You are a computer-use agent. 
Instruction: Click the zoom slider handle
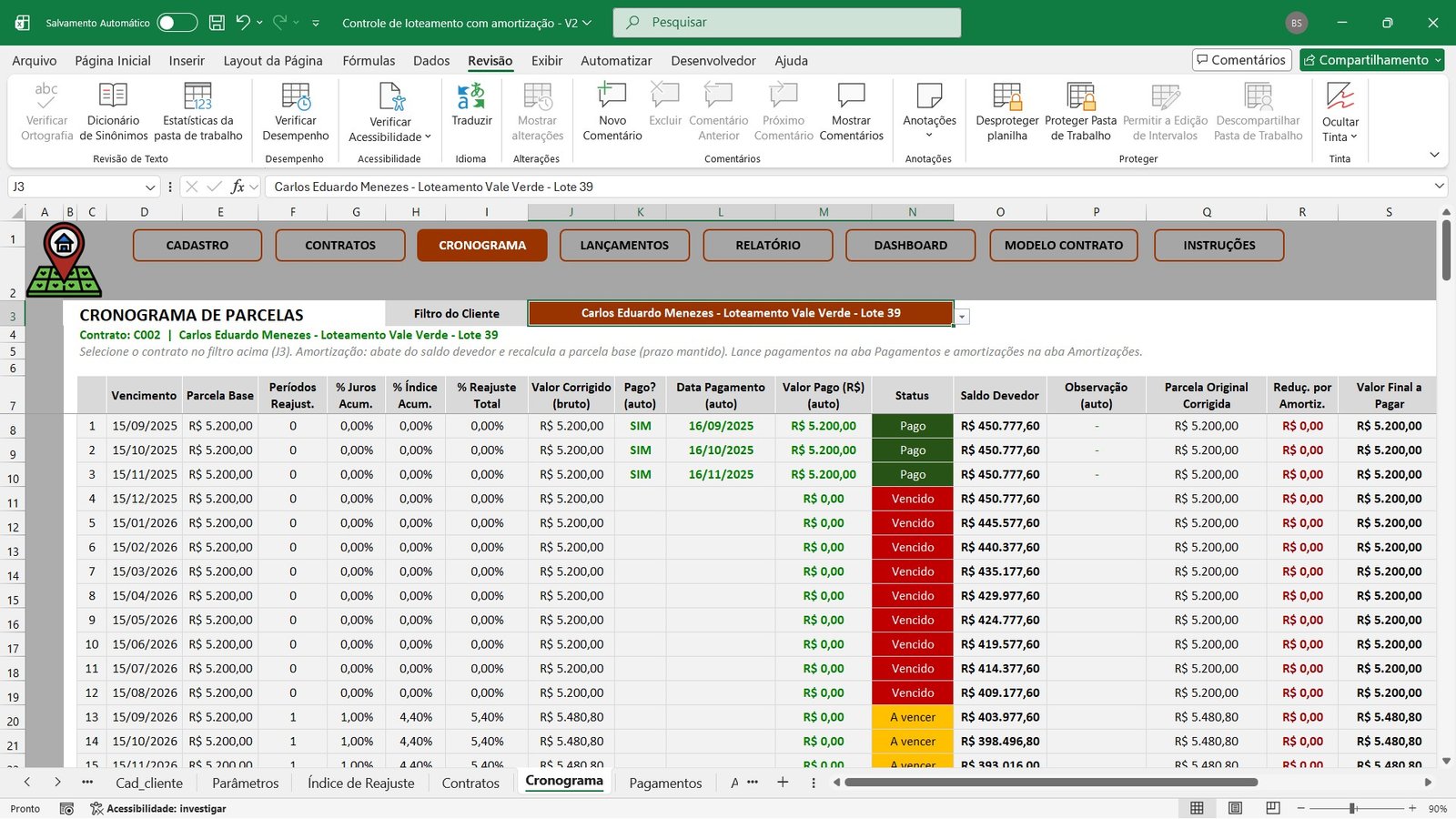click(x=1353, y=808)
